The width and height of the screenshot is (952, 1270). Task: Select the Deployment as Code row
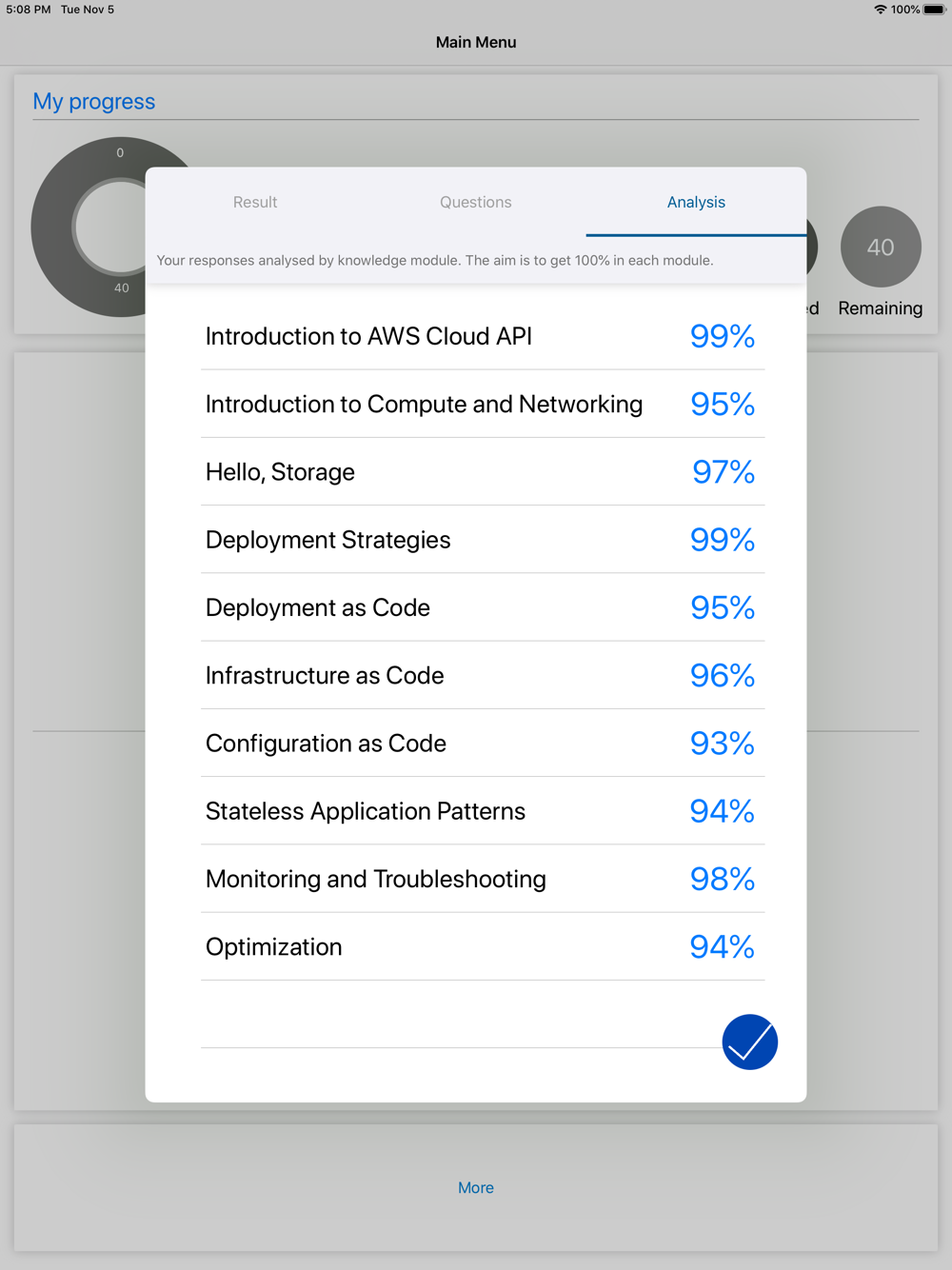click(483, 607)
